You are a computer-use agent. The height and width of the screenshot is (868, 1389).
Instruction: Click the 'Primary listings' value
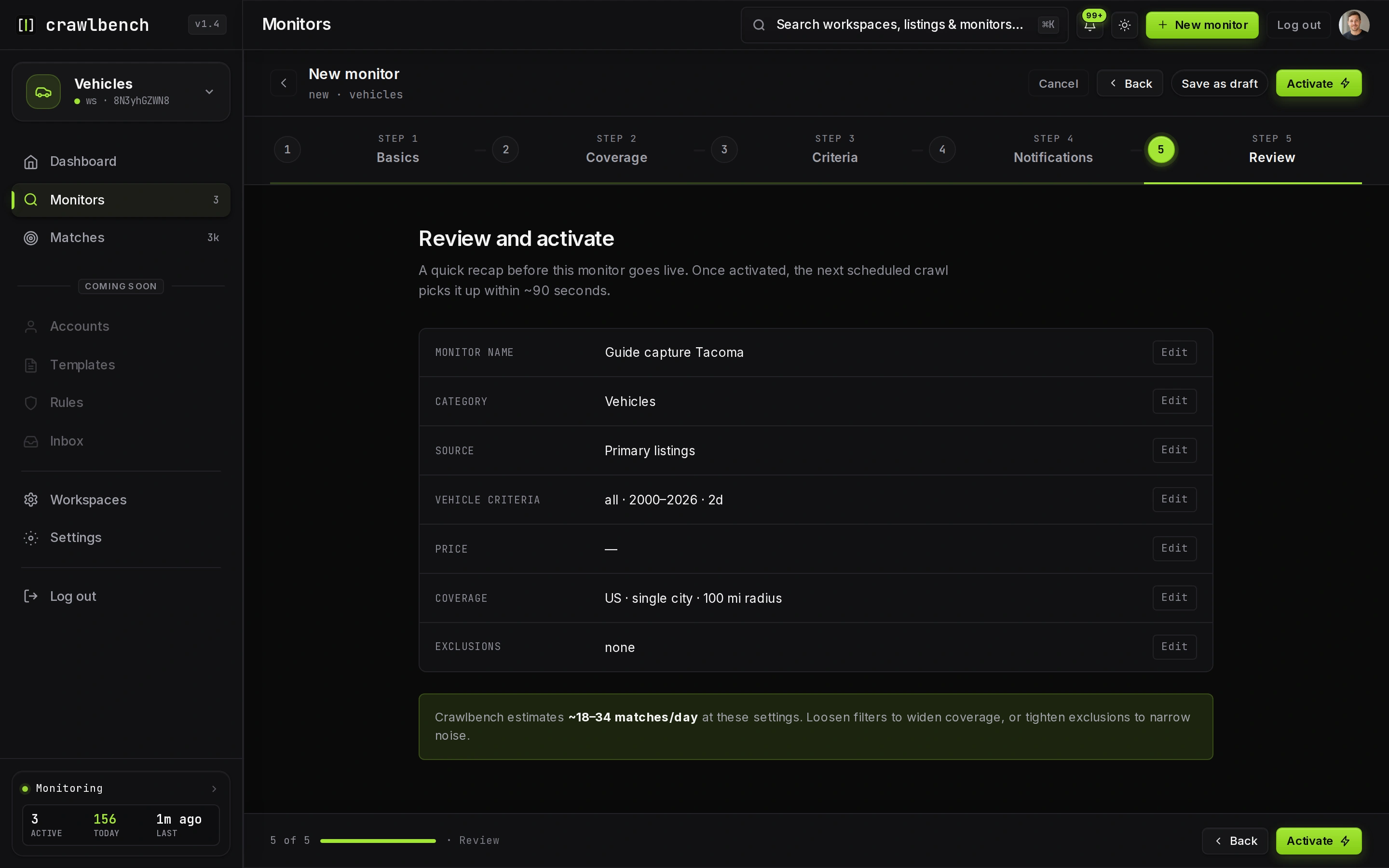pos(650,451)
